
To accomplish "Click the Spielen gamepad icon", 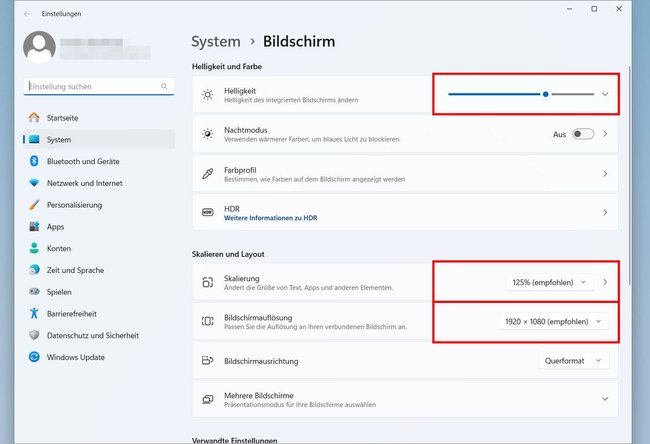I will pos(34,291).
